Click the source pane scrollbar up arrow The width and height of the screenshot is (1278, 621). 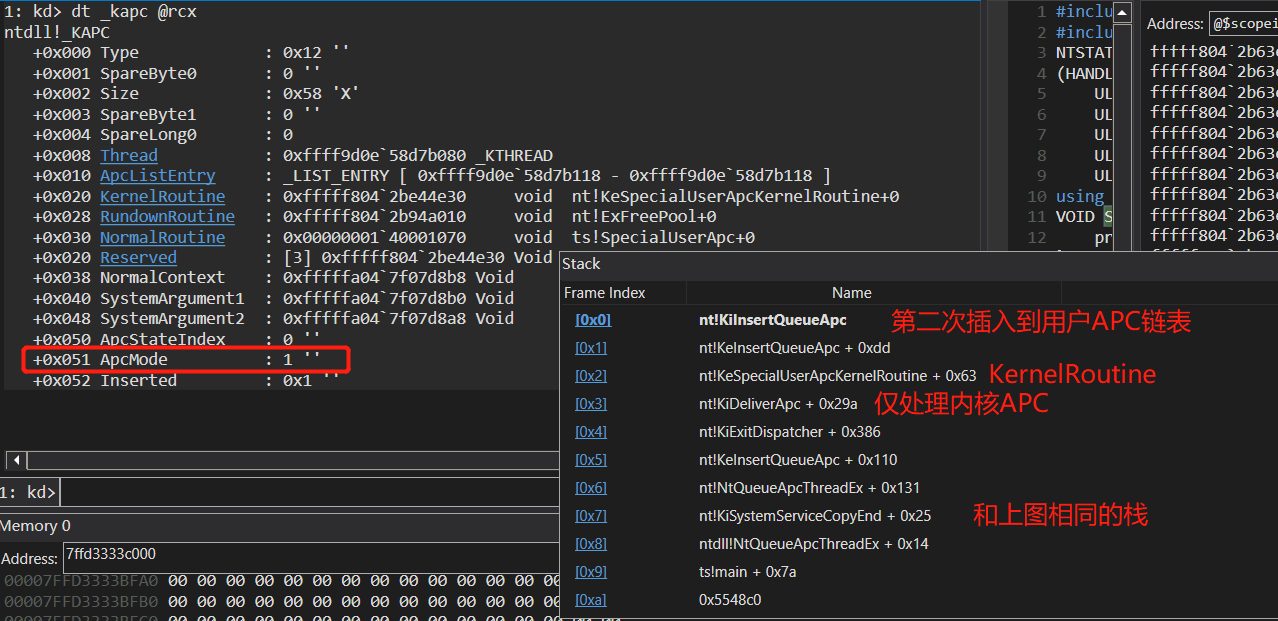(x=1123, y=13)
